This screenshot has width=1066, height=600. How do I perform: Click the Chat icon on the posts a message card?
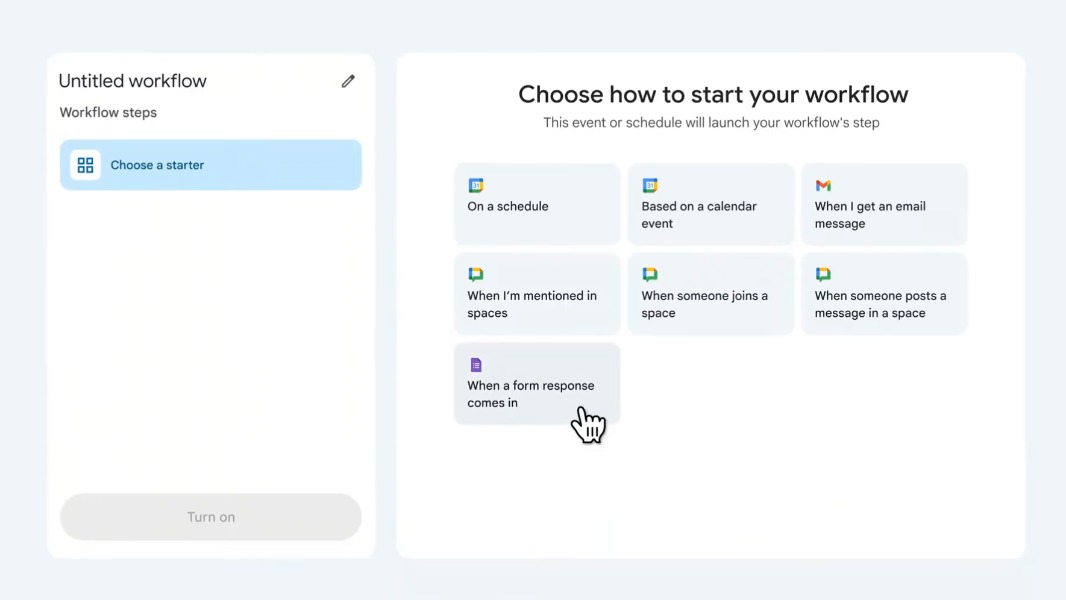823,275
